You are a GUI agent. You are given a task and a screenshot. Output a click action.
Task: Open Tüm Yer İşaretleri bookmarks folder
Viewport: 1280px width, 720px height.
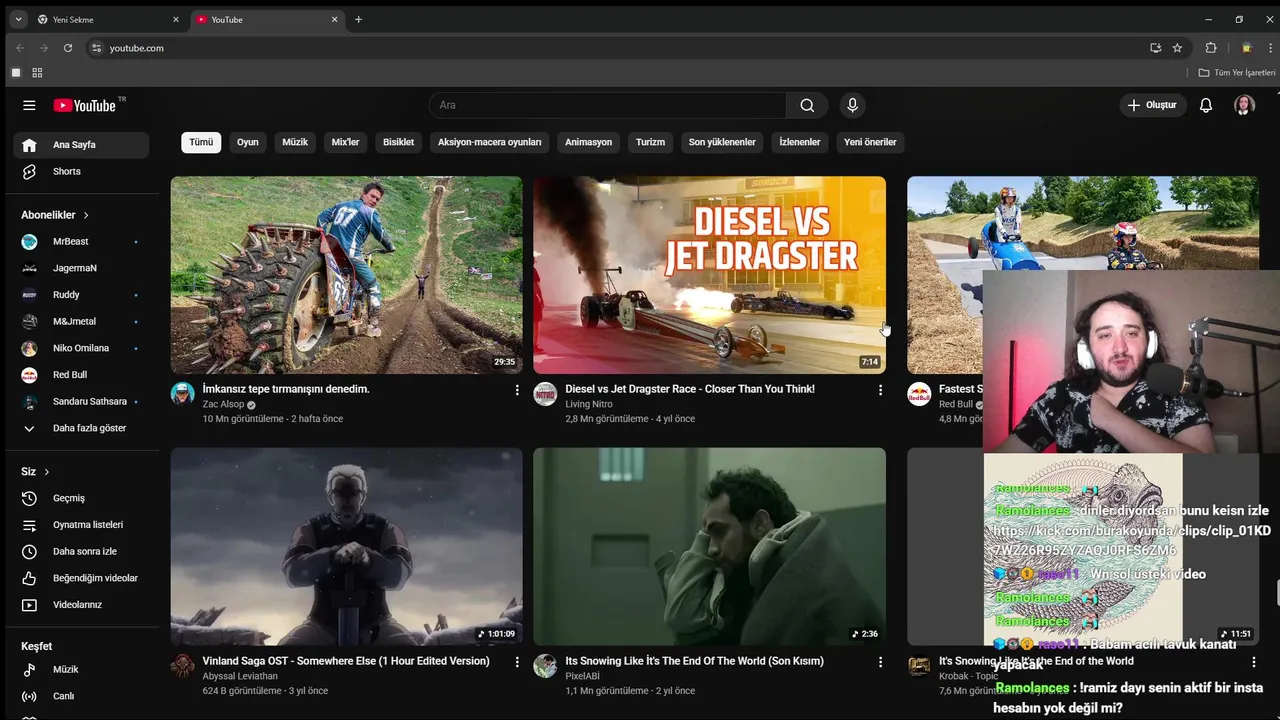[1237, 73]
